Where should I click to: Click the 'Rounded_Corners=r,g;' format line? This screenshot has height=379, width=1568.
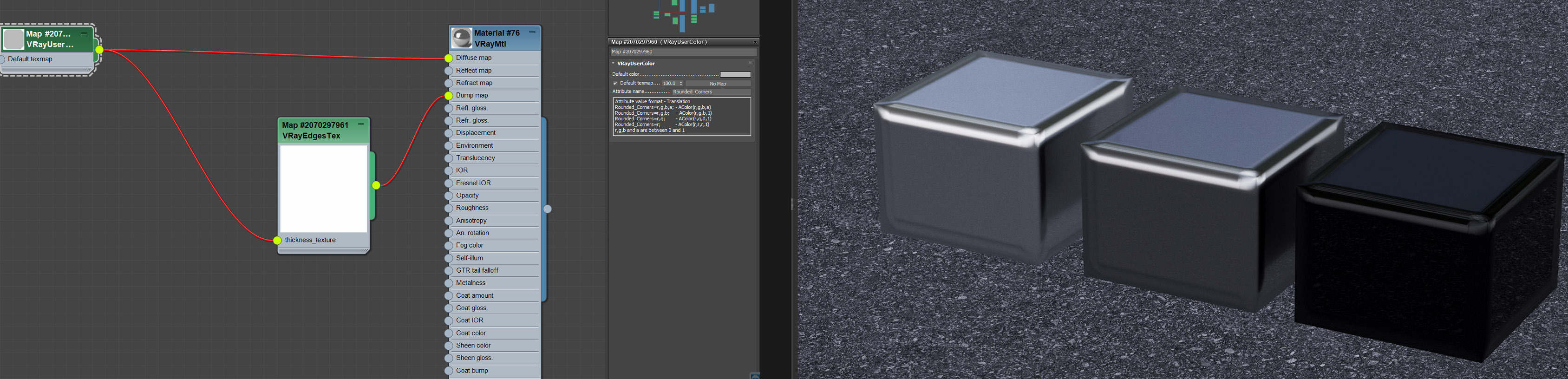point(640,118)
